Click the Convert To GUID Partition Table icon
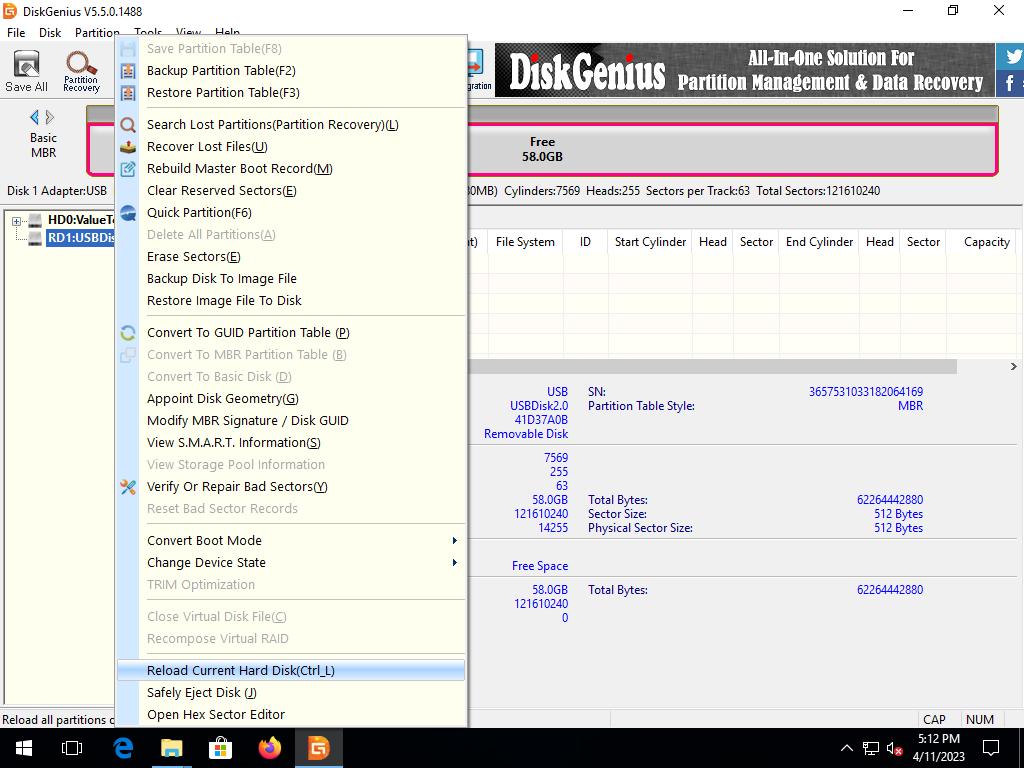Screen dimensions: 1024x768 tap(128, 333)
